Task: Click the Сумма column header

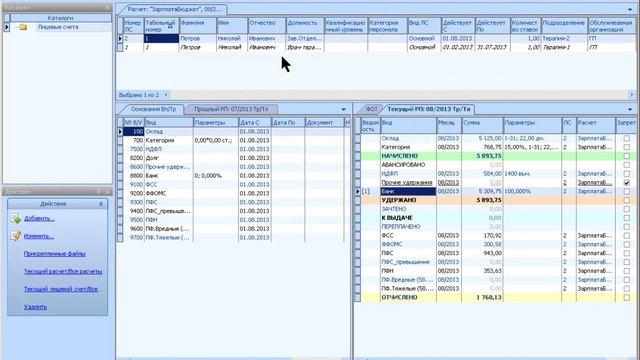Action: coord(482,126)
